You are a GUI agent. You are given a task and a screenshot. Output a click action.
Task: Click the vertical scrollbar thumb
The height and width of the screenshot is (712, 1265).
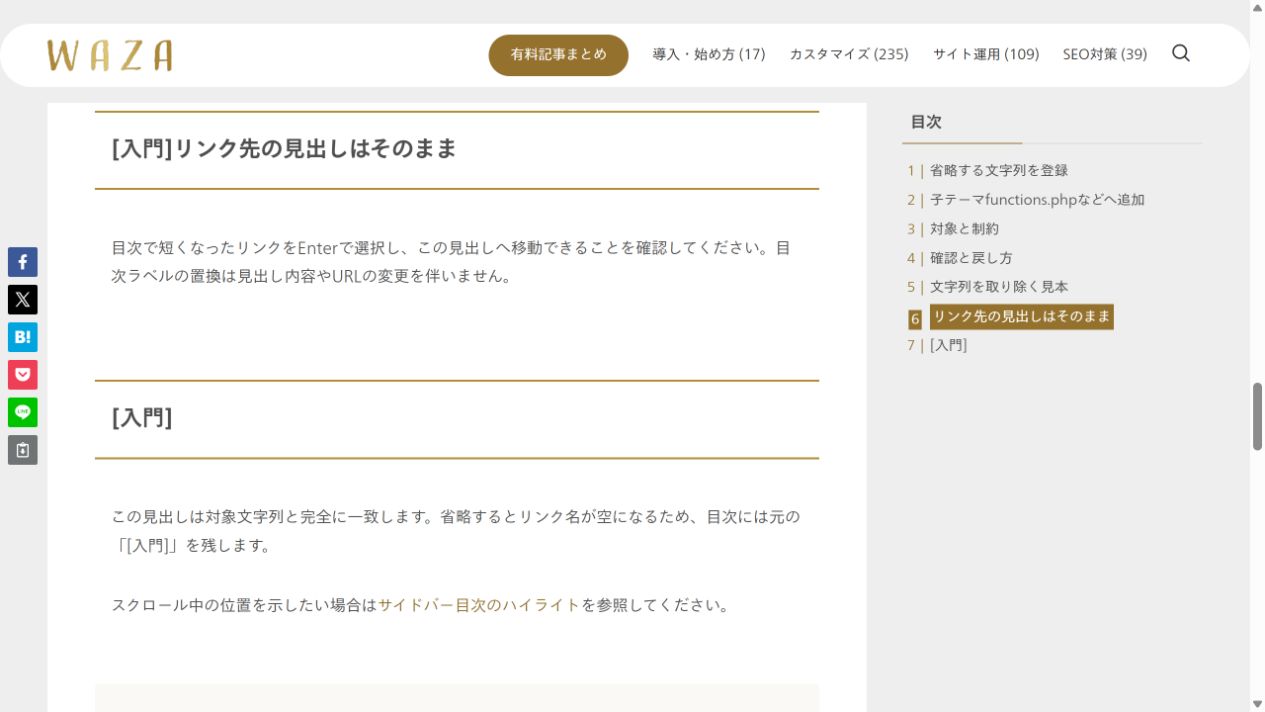coord(1257,416)
